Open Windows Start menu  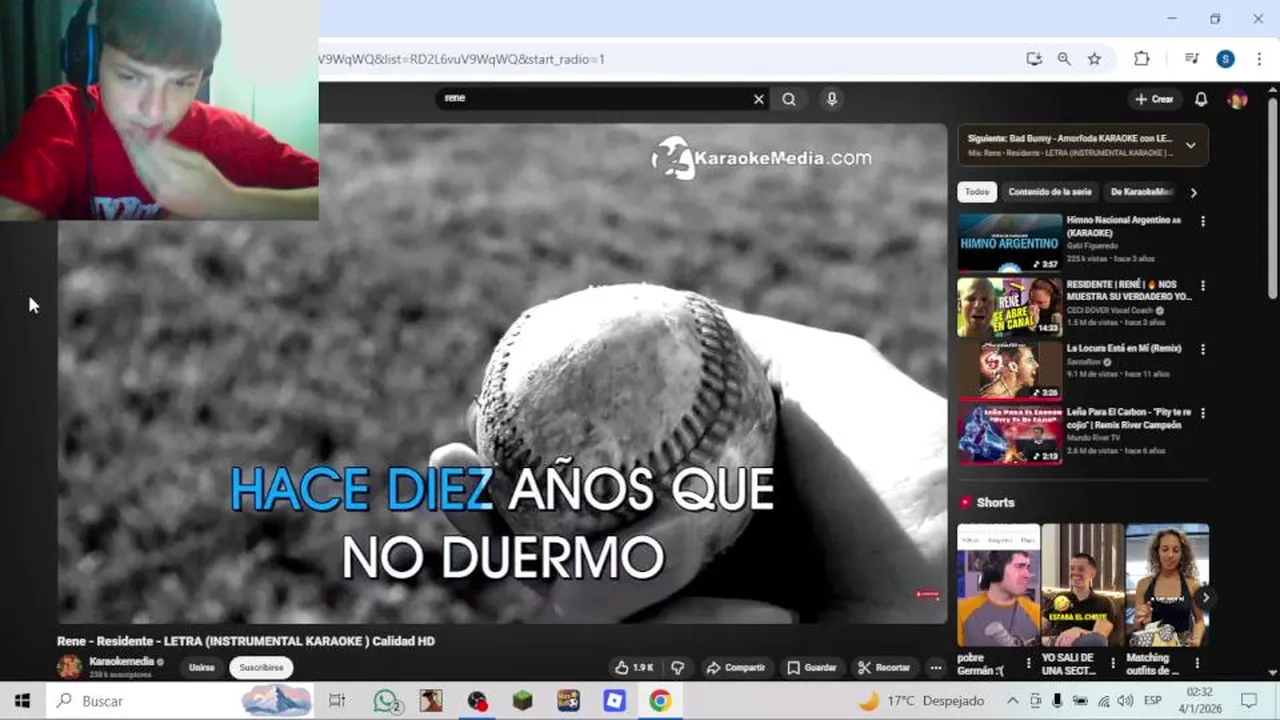[22, 701]
